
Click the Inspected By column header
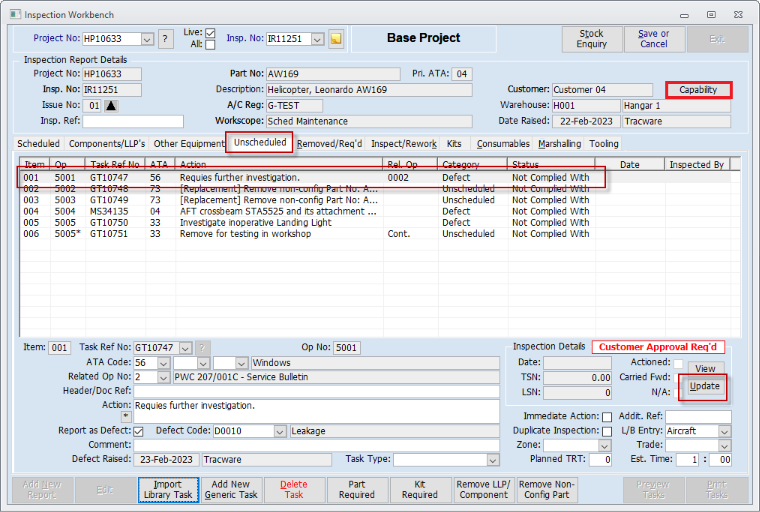697,164
